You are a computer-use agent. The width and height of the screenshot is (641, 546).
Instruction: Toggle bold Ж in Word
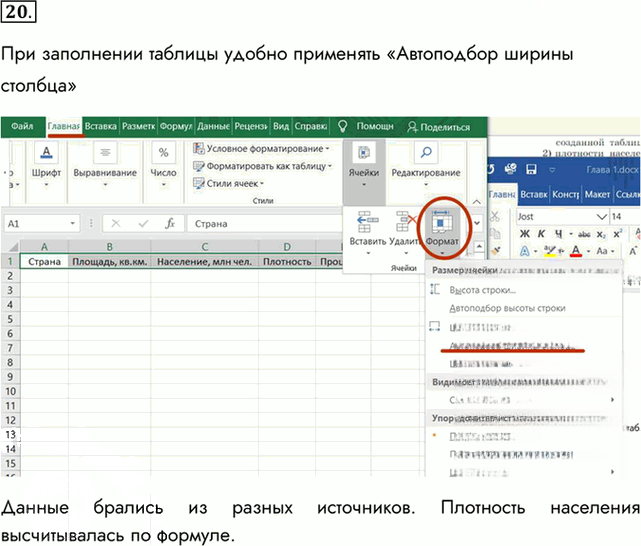pyautogui.click(x=524, y=234)
